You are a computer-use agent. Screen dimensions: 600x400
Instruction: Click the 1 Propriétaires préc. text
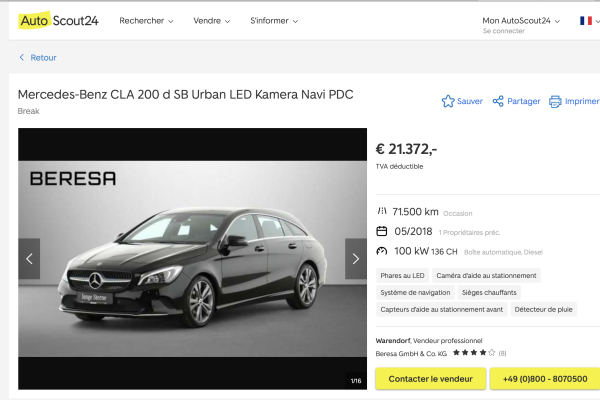469,232
